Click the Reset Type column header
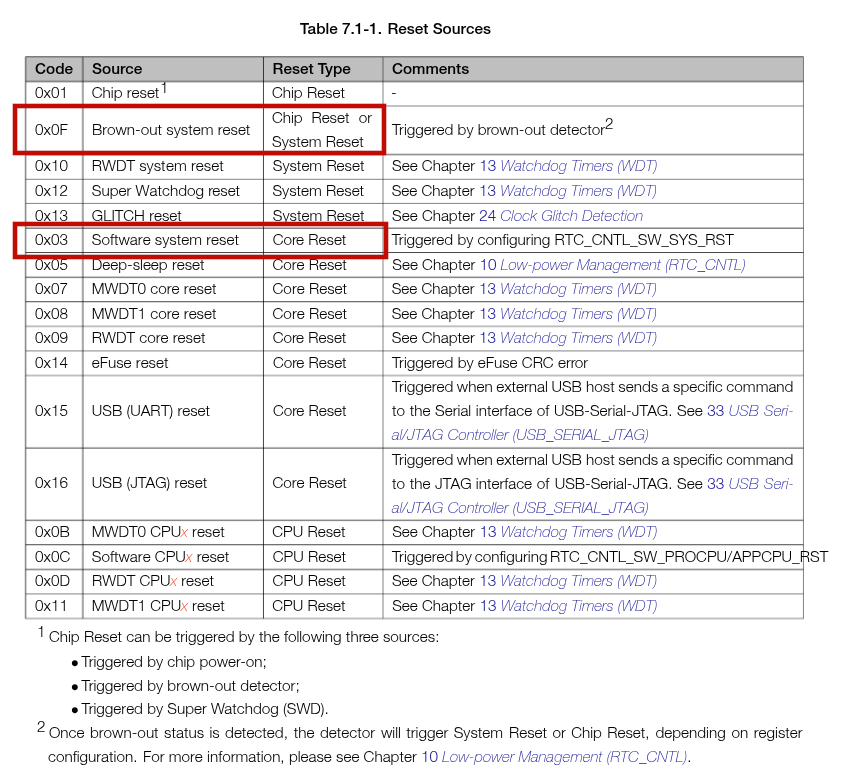This screenshot has width=841, height=772. [x=311, y=69]
